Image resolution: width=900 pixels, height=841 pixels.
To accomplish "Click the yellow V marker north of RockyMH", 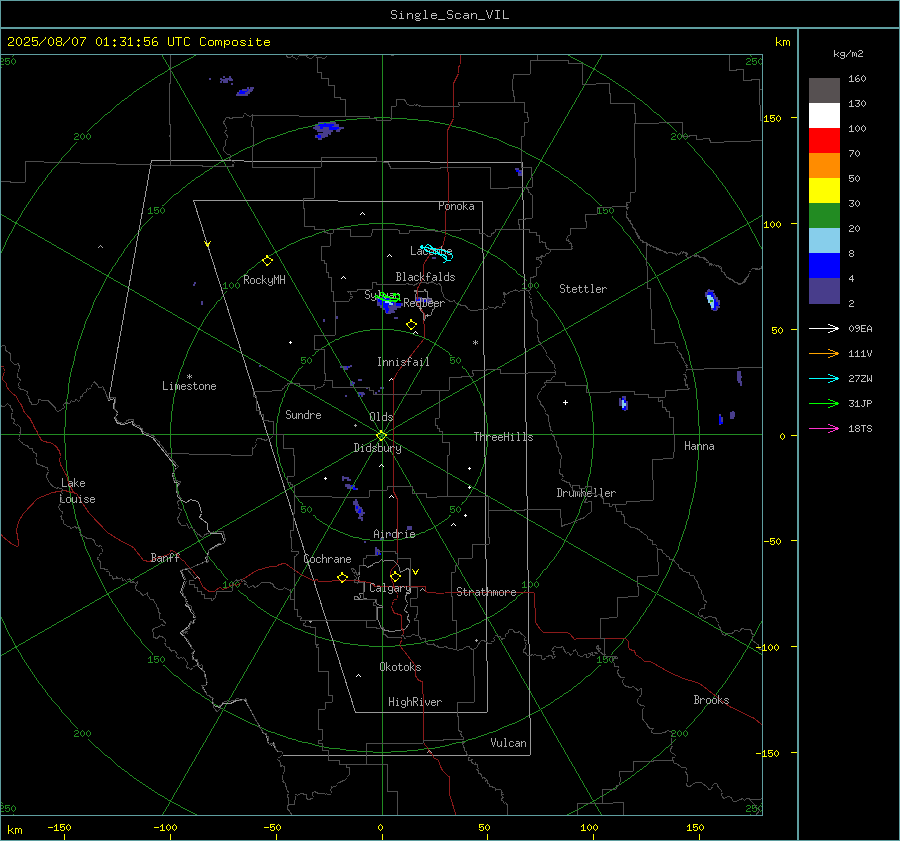I will [x=208, y=244].
